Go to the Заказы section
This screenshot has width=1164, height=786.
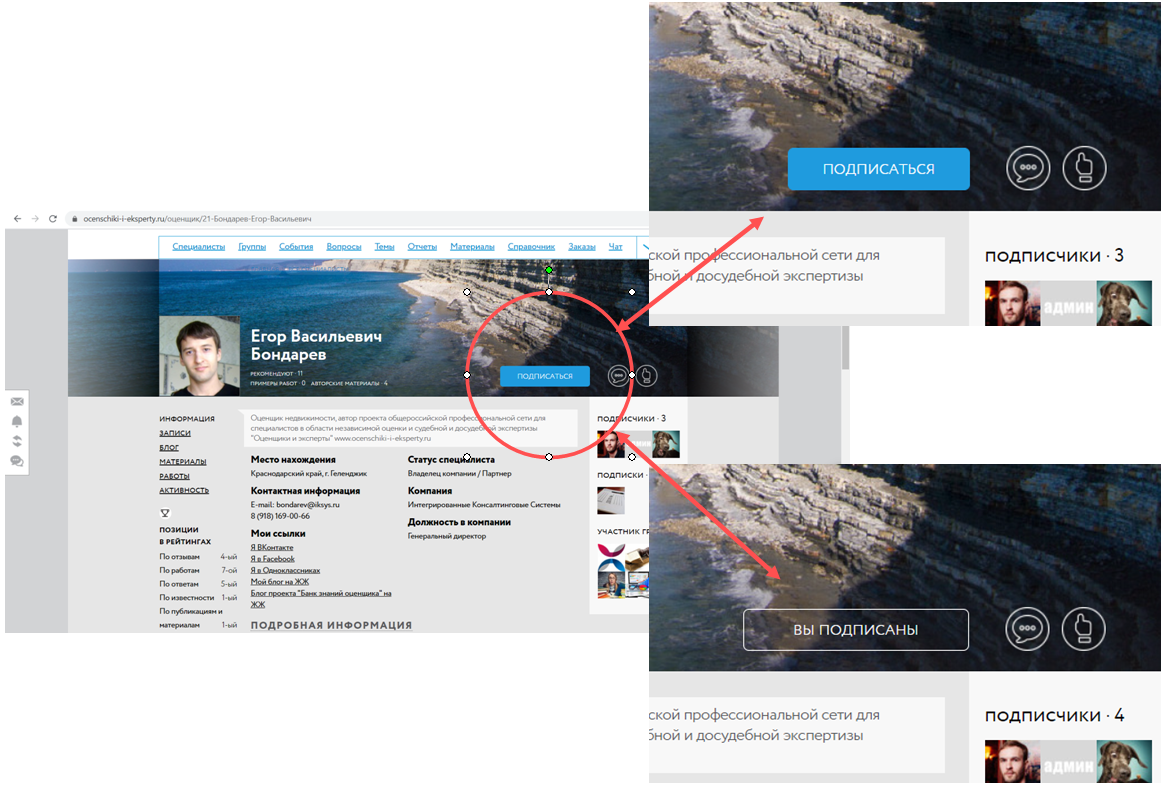[582, 246]
